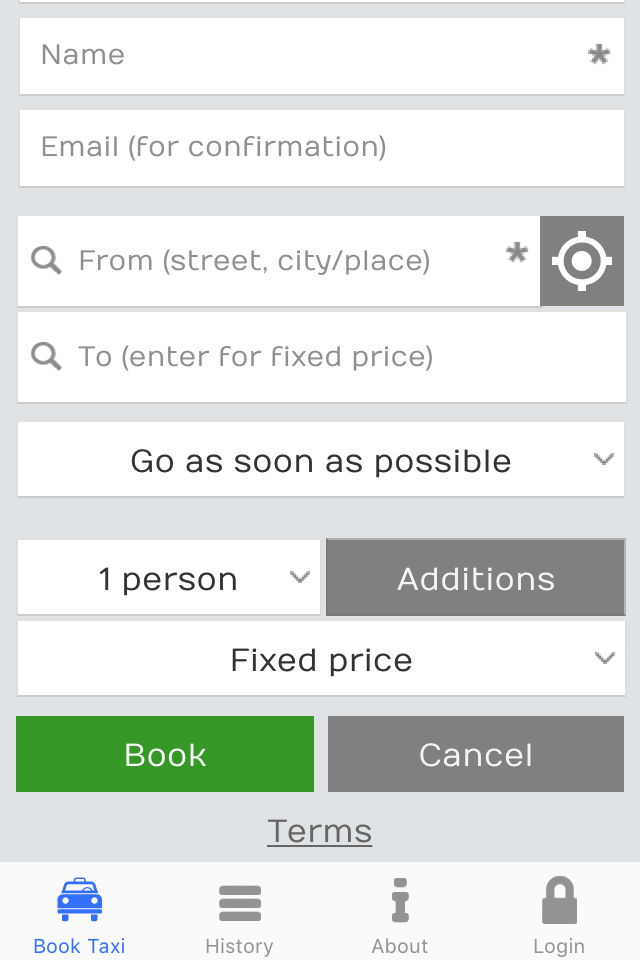
Task: Click the green Book button
Action: (165, 754)
